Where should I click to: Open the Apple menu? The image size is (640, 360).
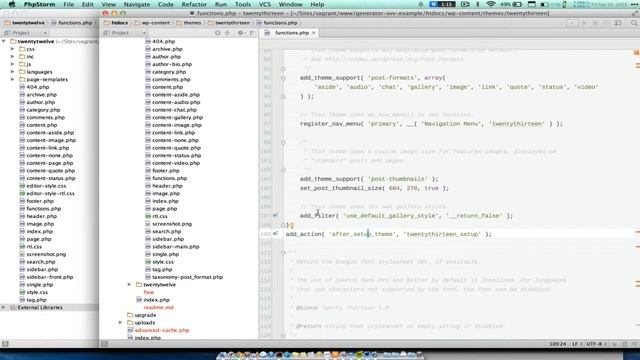click(x=12, y=4)
